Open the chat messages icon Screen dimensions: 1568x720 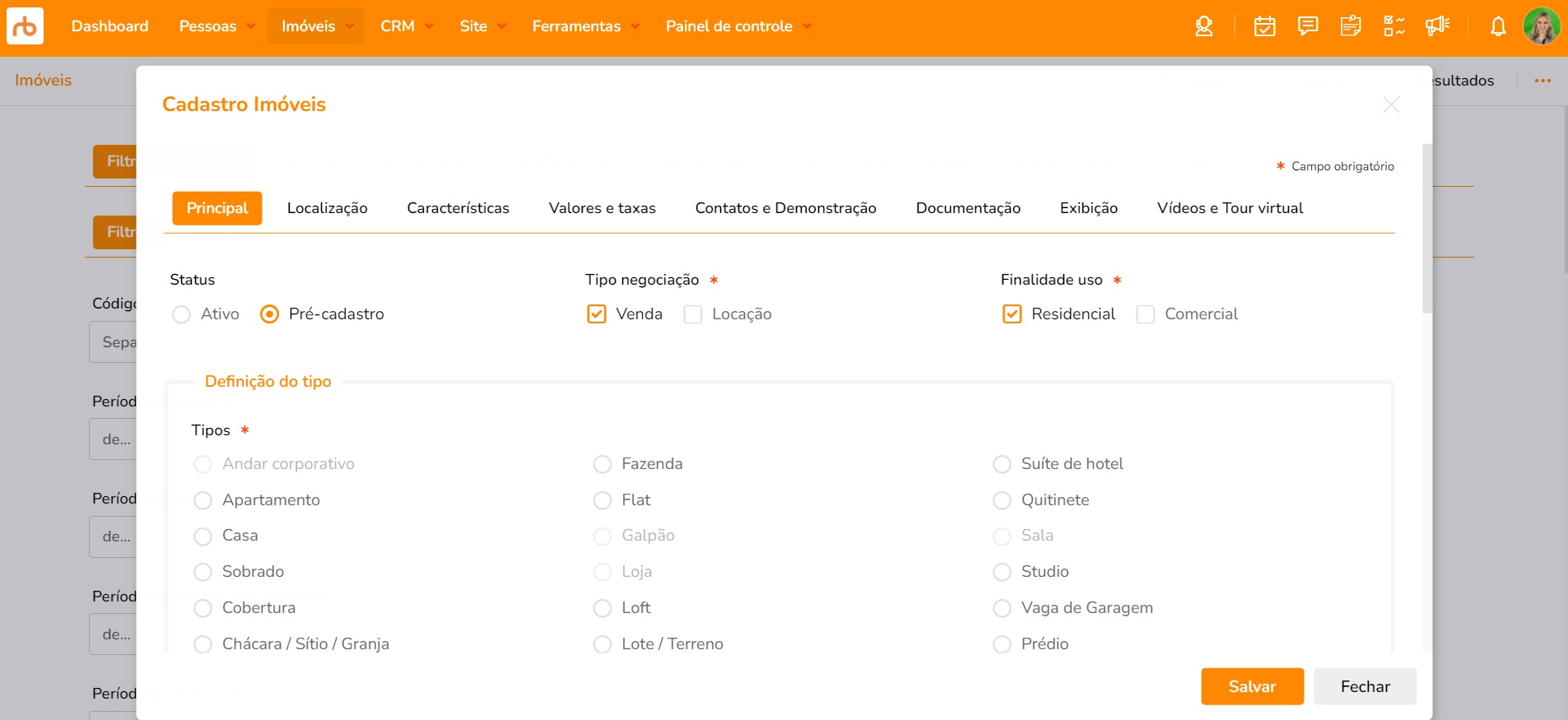coord(1307,26)
